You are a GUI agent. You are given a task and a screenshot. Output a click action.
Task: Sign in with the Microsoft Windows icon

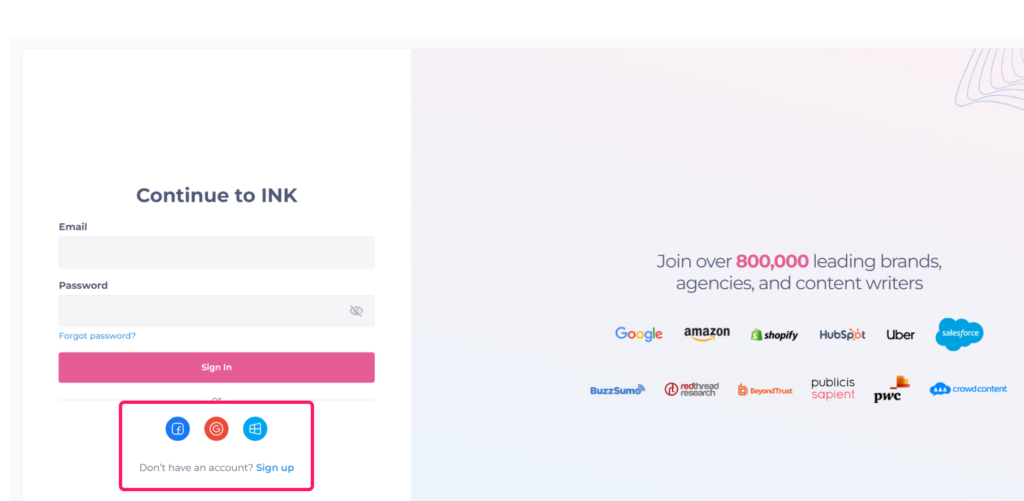(x=255, y=429)
